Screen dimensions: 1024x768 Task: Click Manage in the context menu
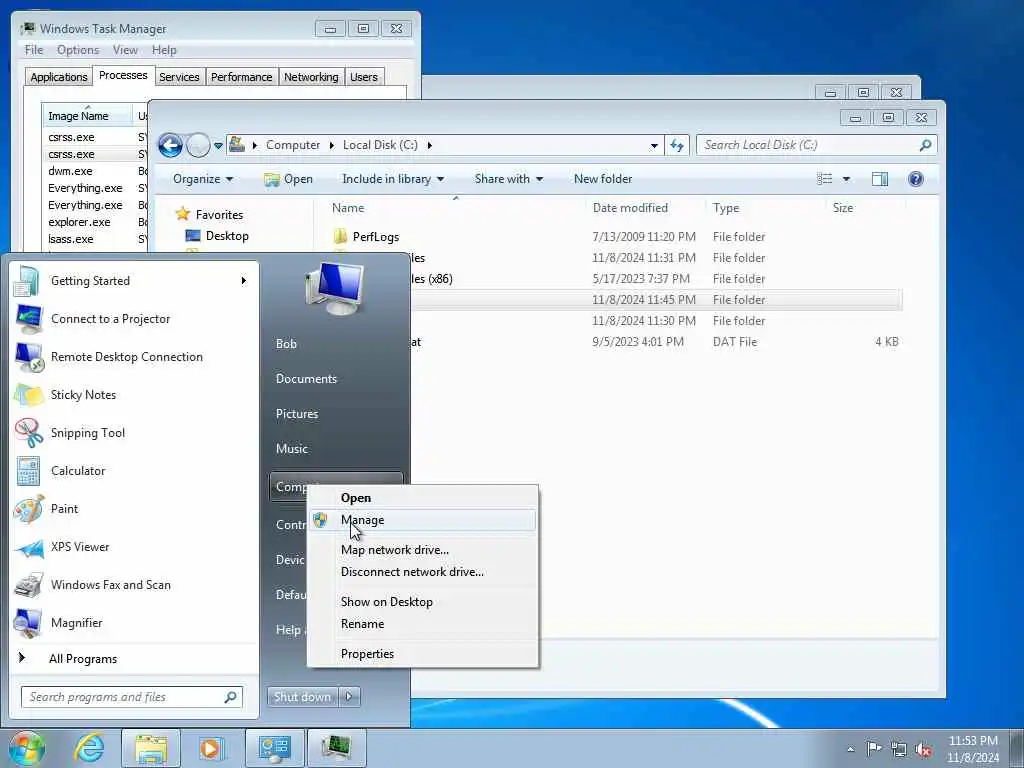[423, 520]
